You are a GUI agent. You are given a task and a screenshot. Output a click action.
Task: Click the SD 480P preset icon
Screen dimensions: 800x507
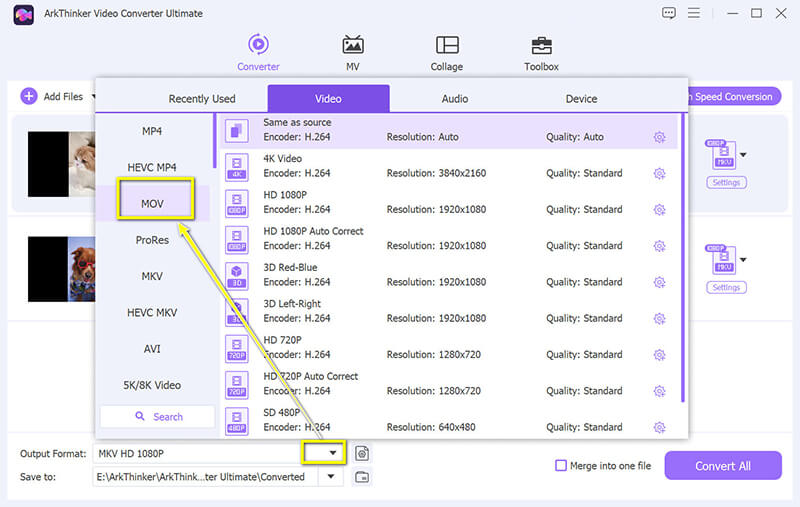(237, 421)
